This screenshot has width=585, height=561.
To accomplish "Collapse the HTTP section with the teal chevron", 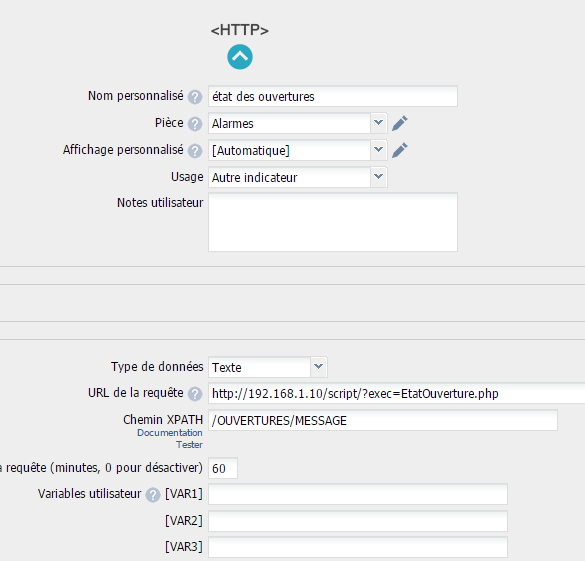I will click(x=240, y=57).
